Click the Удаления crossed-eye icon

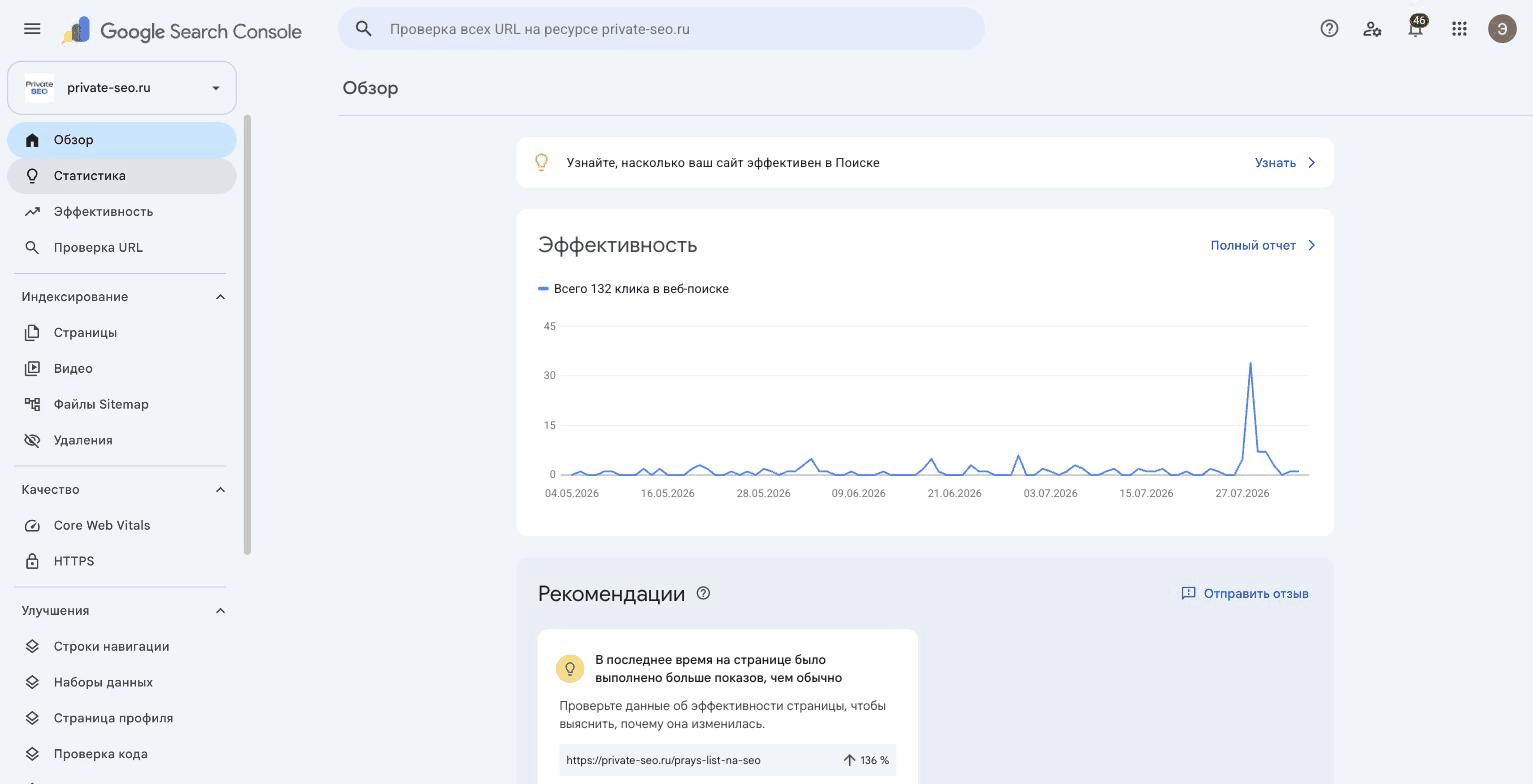pyautogui.click(x=32, y=440)
